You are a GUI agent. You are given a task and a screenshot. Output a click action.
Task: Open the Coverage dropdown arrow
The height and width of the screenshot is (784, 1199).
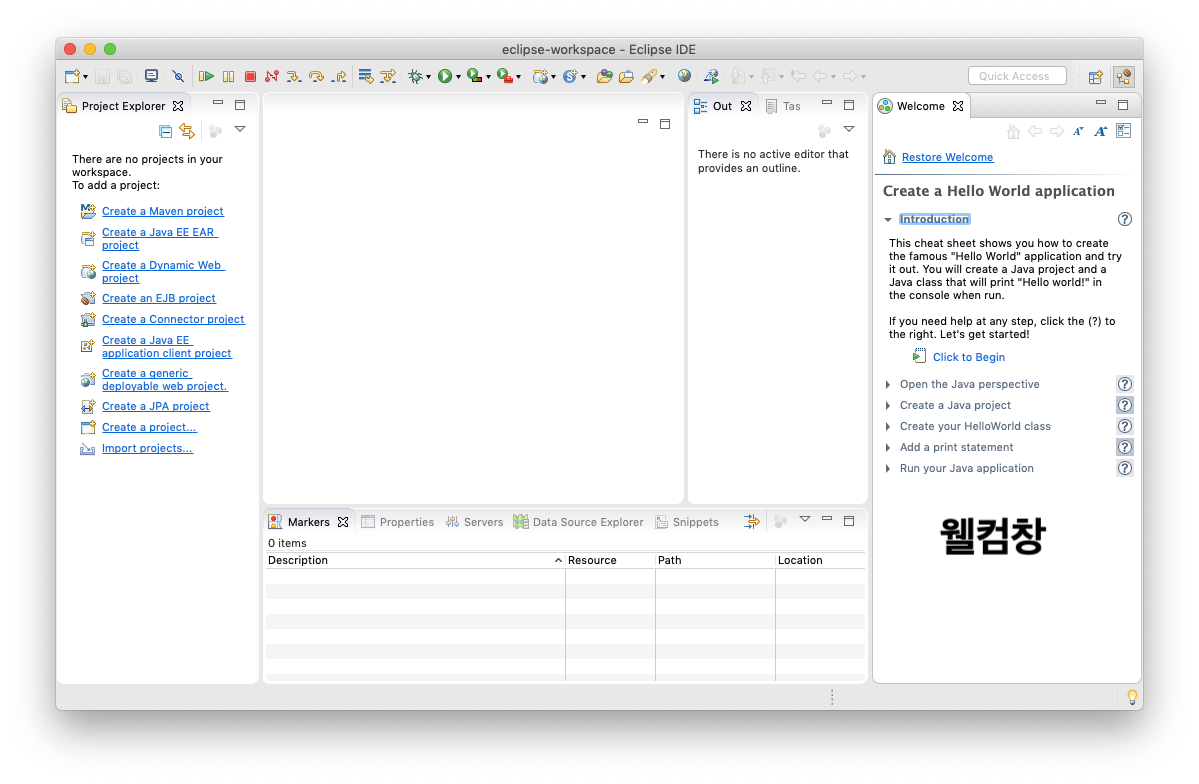tap(488, 76)
